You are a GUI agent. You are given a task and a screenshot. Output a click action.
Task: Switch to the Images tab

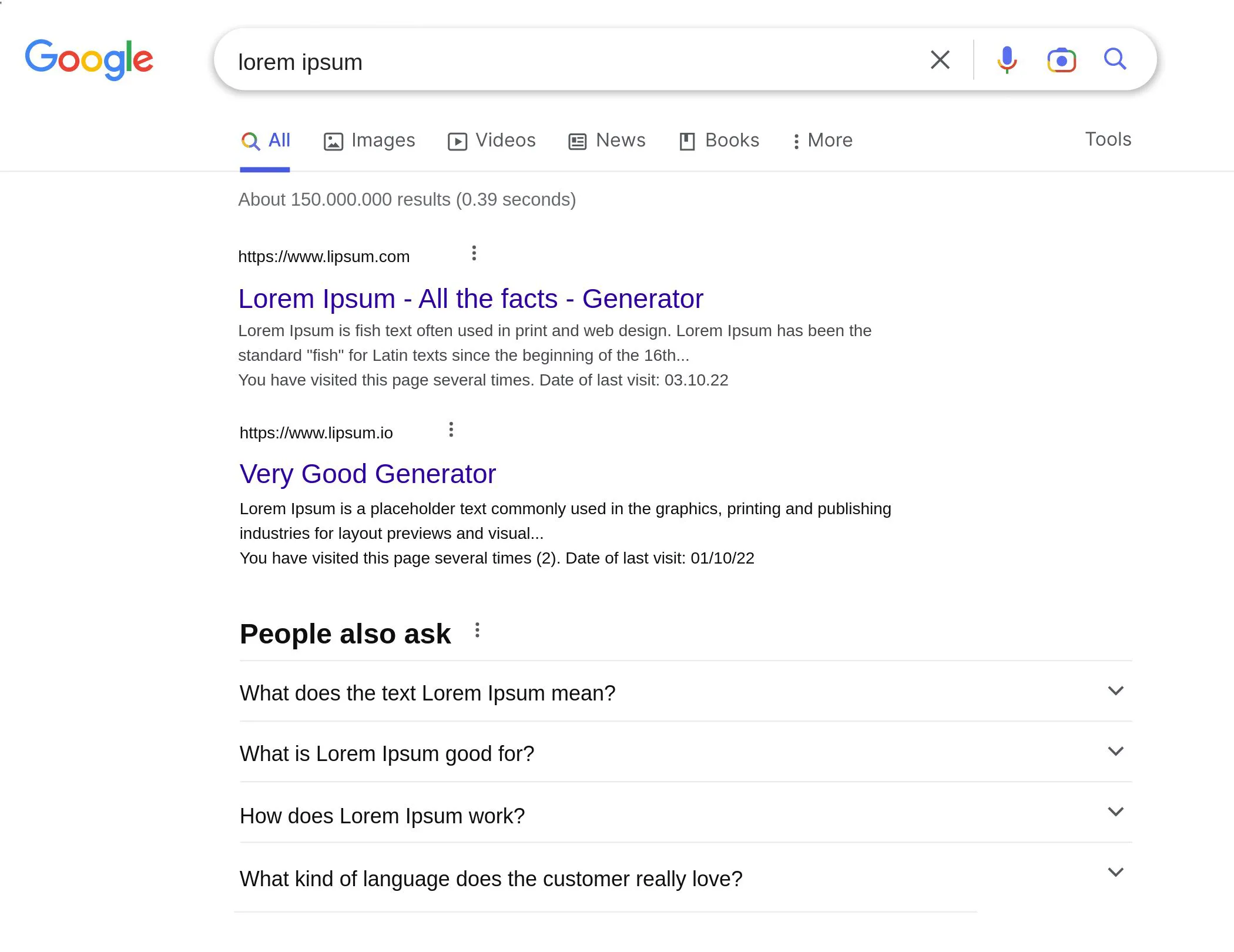[x=370, y=140]
